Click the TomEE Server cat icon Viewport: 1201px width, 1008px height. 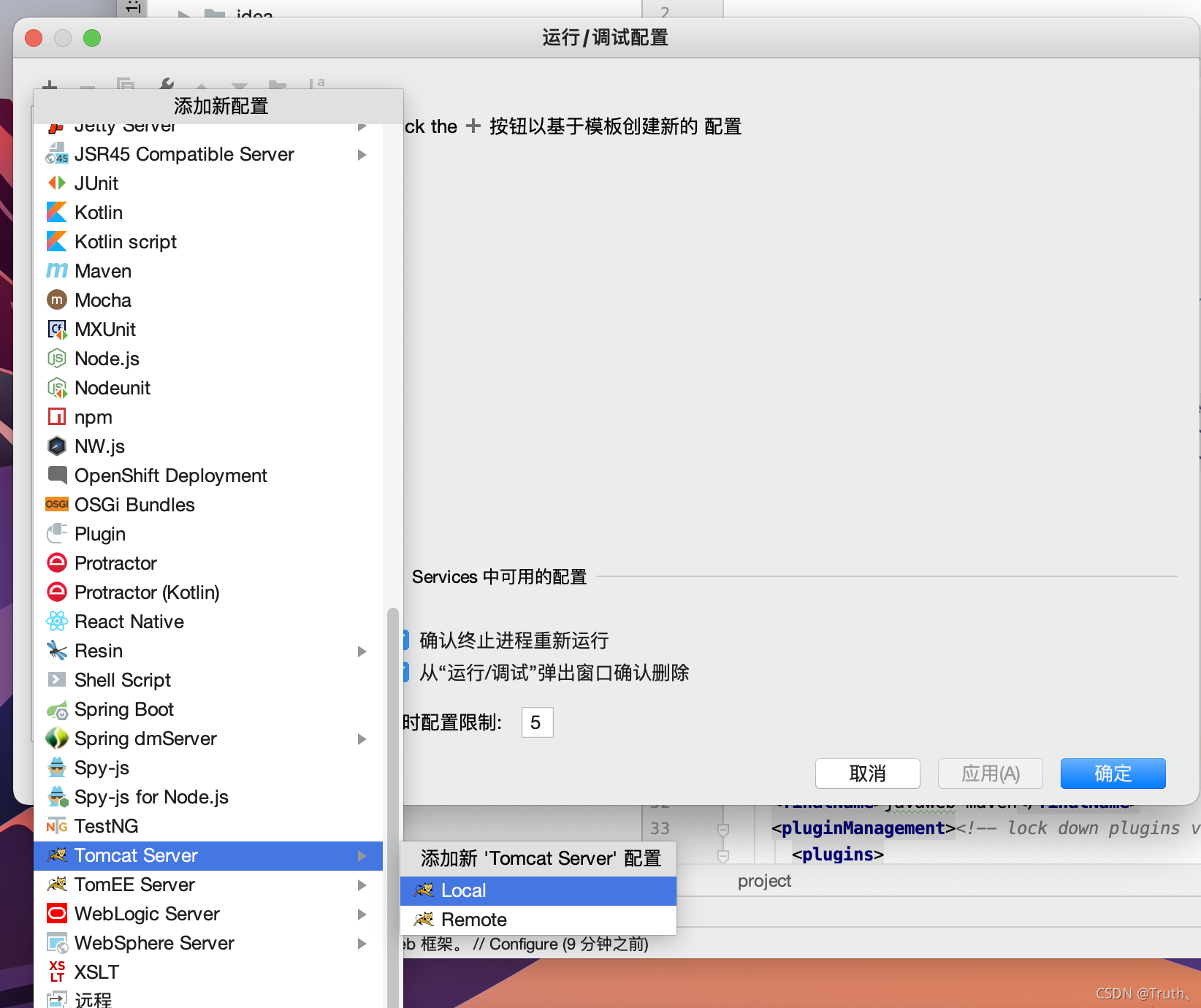click(57, 885)
